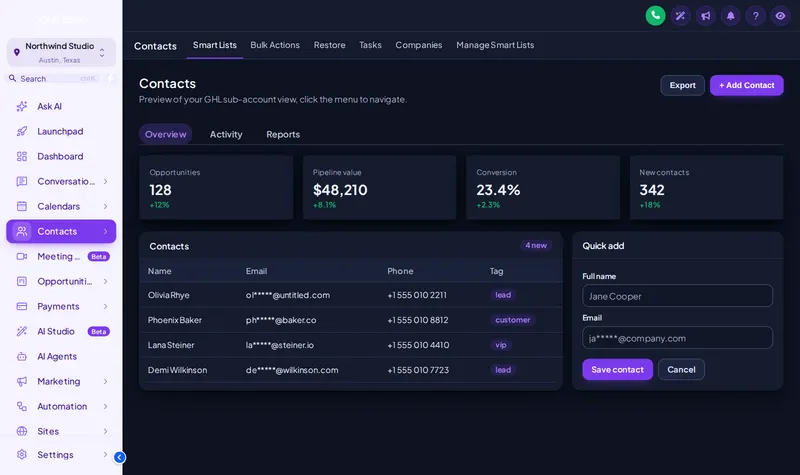
Task: Click the Olivia Rhye contact name
Action: 168,295
